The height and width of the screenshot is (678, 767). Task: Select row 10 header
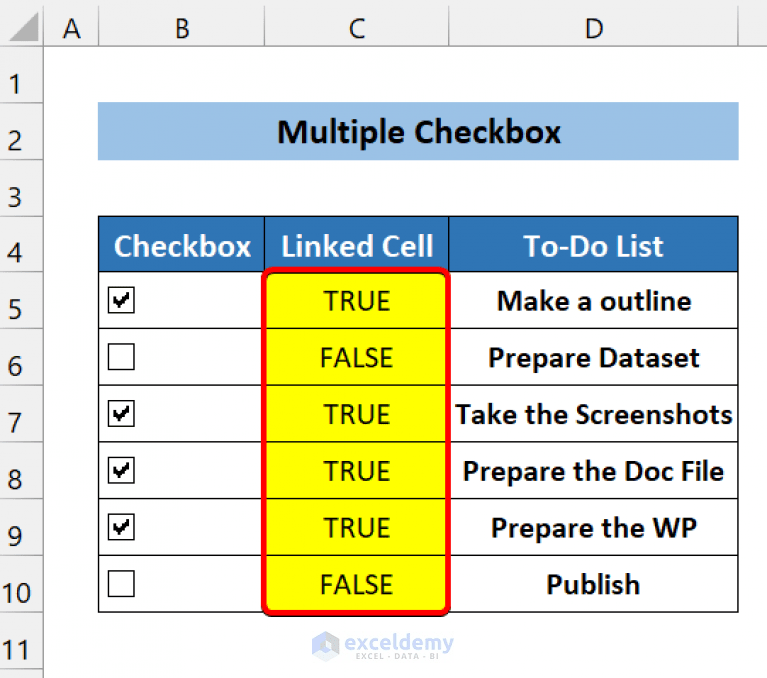pos(21,584)
